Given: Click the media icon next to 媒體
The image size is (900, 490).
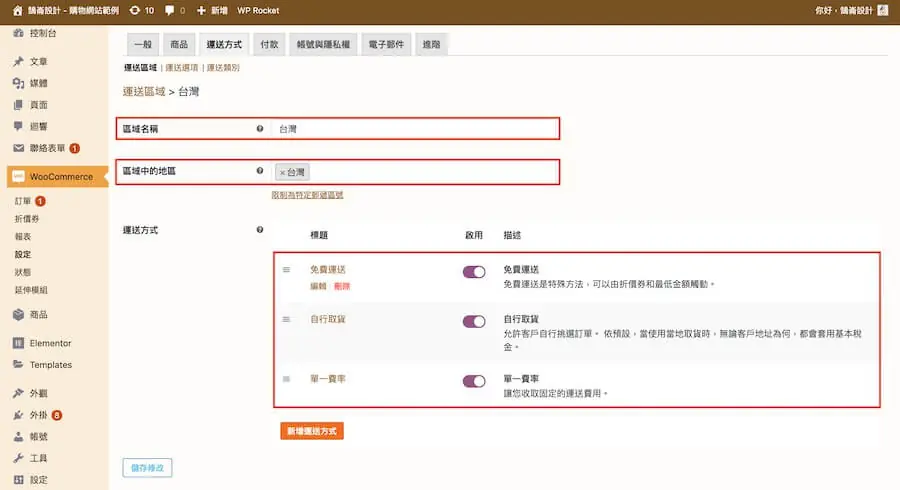Looking at the screenshot, I should point(18,83).
